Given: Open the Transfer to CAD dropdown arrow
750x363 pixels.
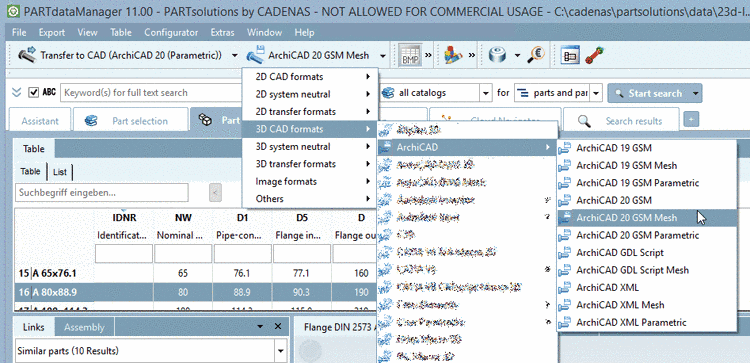Looking at the screenshot, I should coord(234,55).
